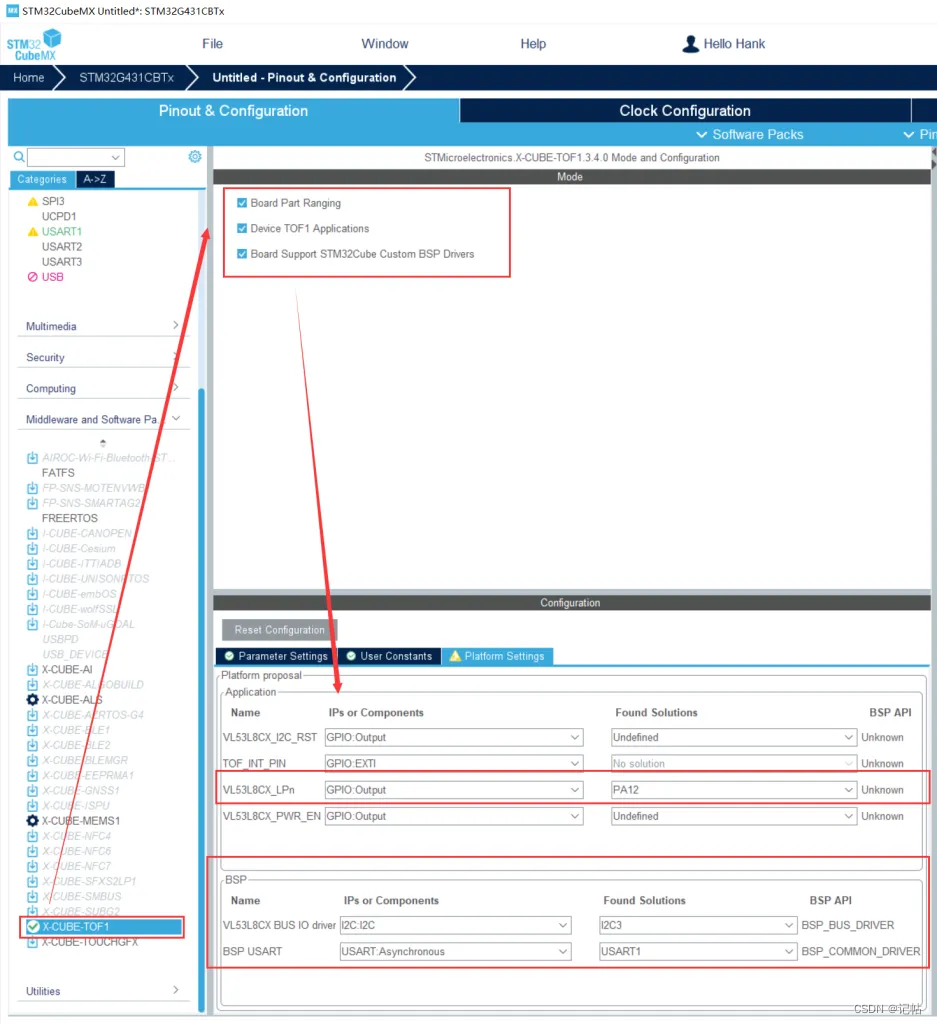Click the download icon beside X-CUBE-ISPU

coord(32,805)
